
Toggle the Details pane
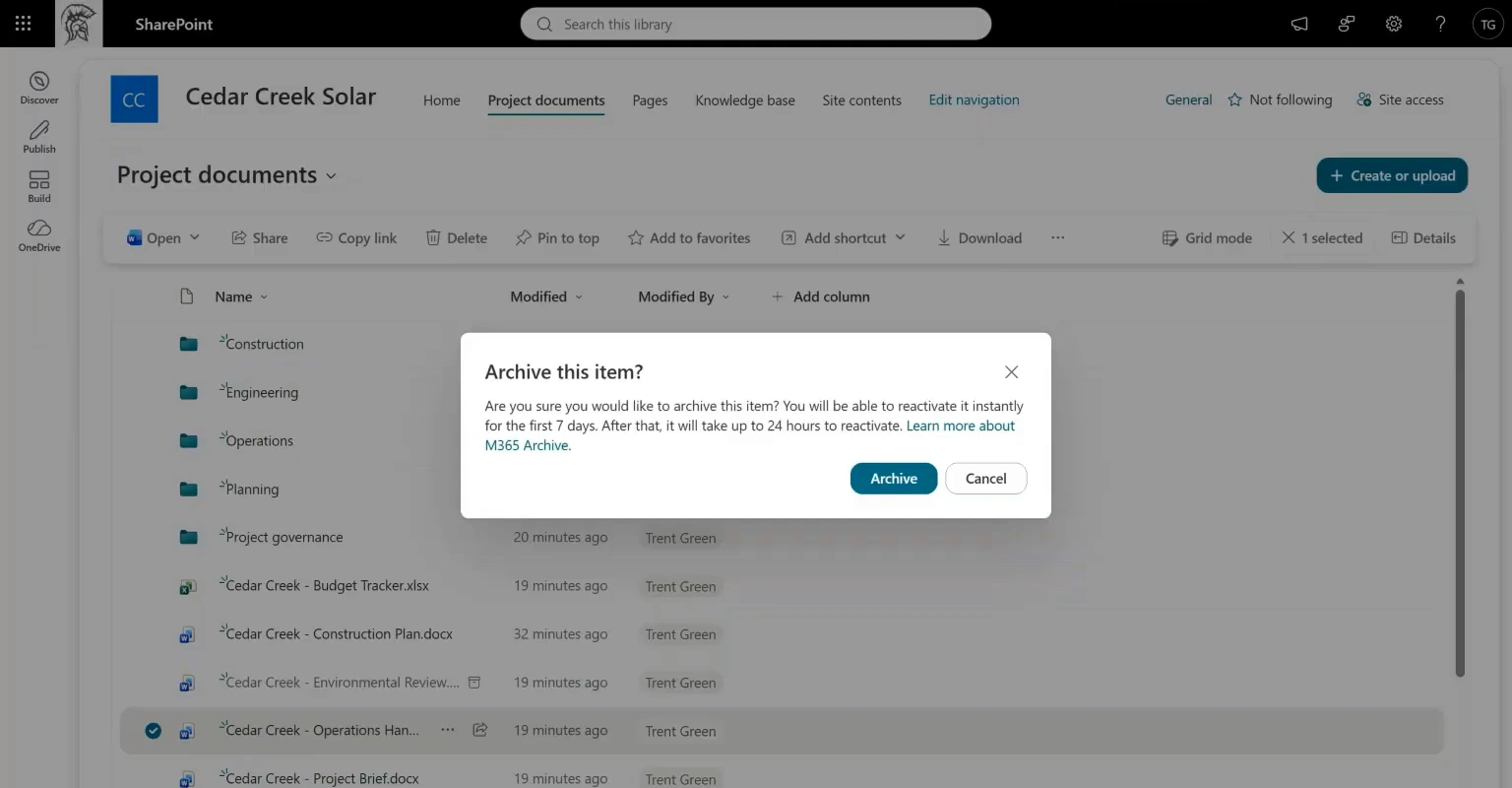coord(1422,237)
